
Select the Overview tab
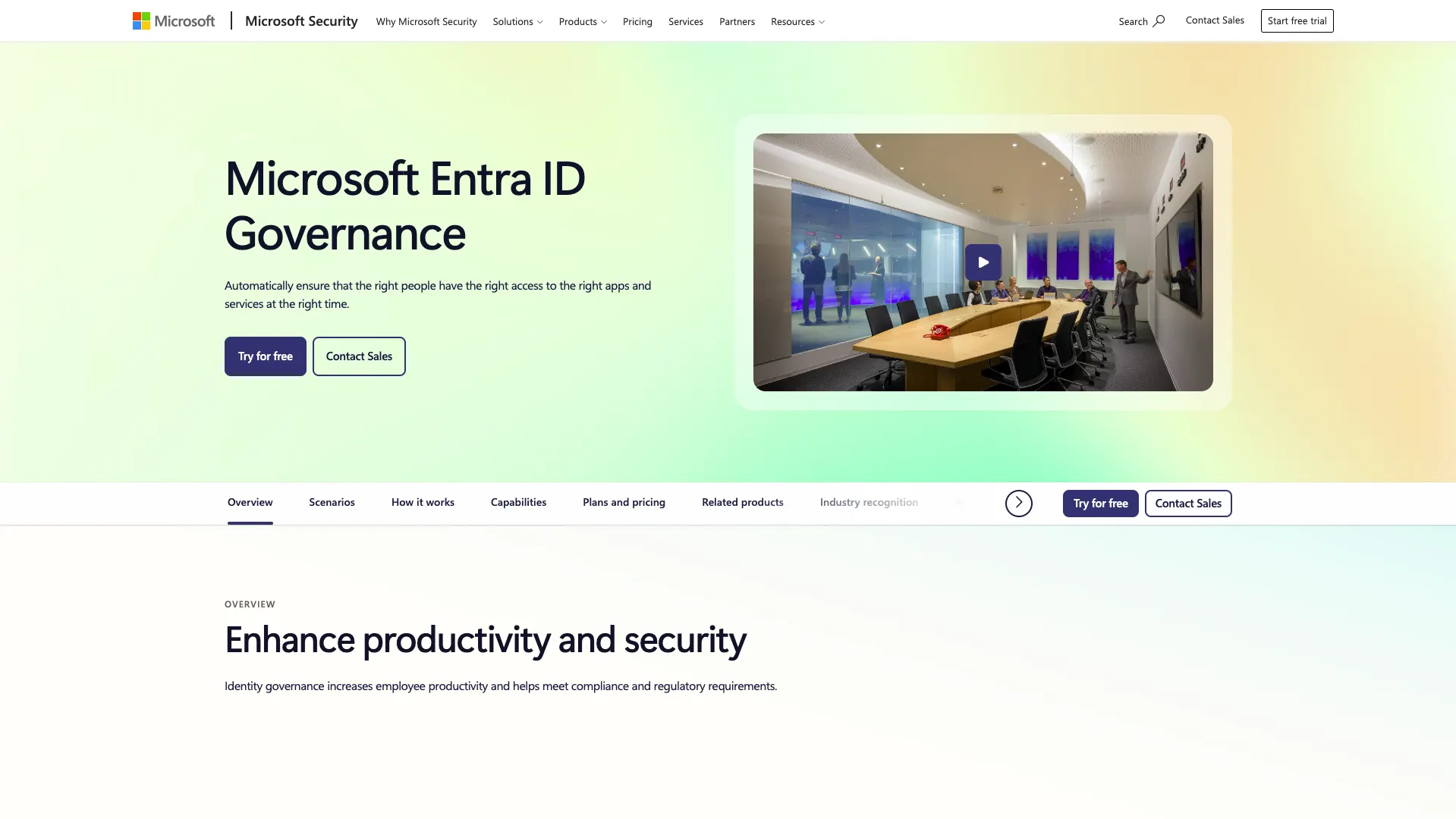point(250,502)
